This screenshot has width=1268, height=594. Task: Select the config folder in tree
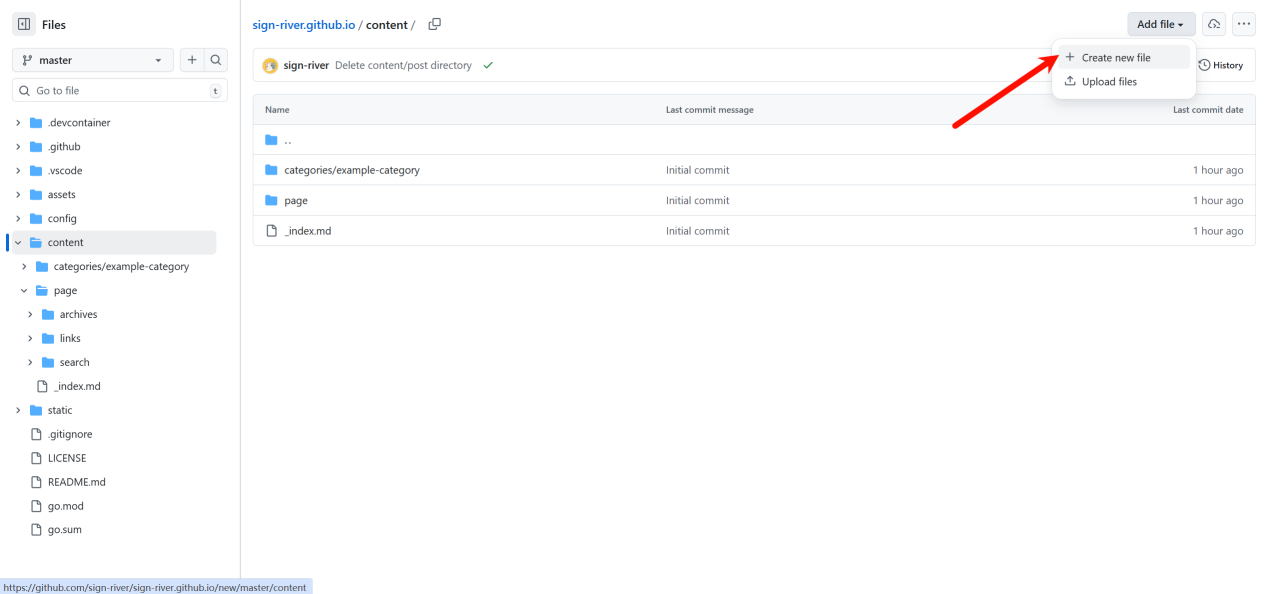pyautogui.click(x=62, y=219)
